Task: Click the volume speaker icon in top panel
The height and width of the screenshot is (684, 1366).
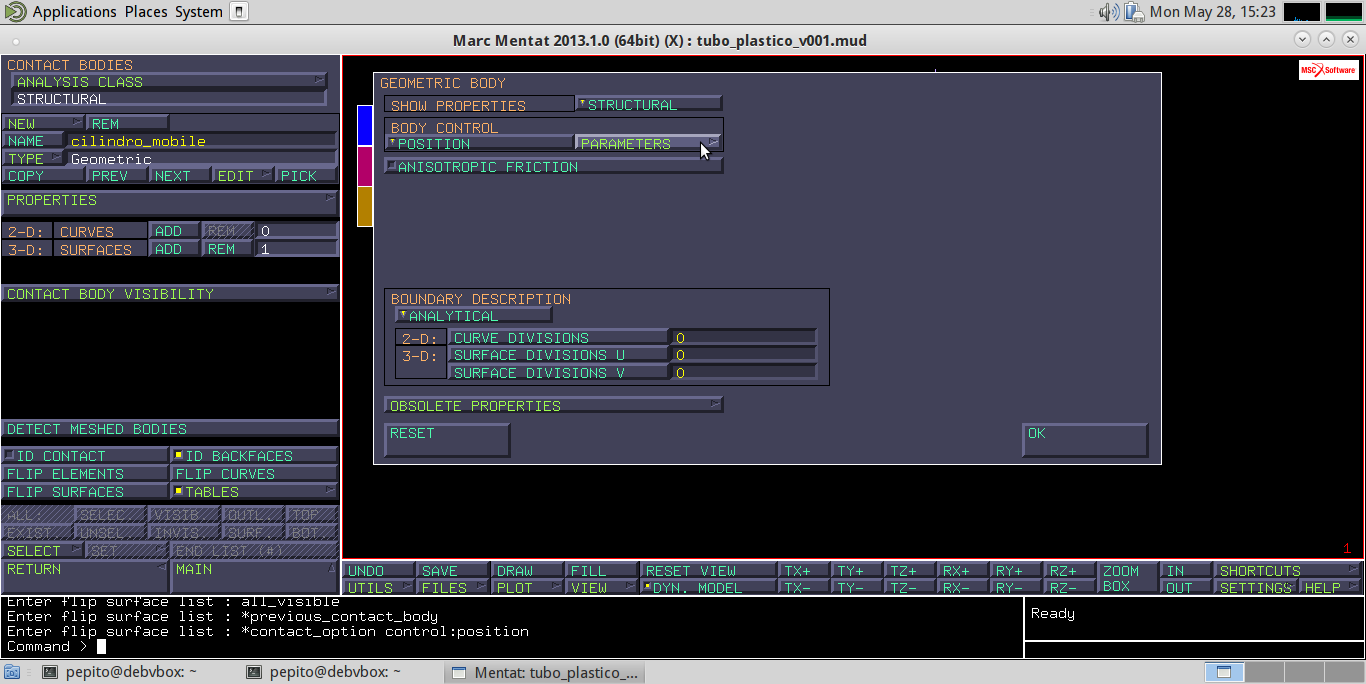Action: 1107,12
